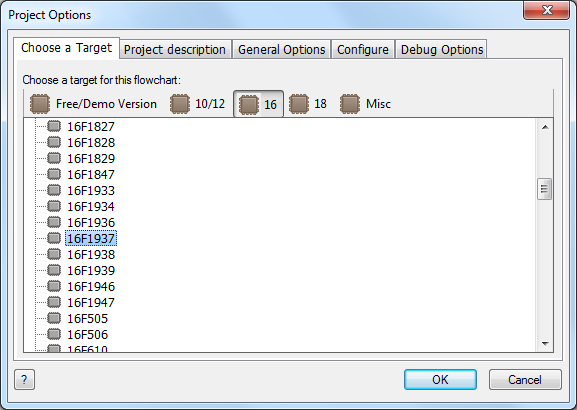Image resolution: width=577 pixels, height=410 pixels.
Task: Click the chip icon beside 16F1946
Action: click(x=54, y=286)
